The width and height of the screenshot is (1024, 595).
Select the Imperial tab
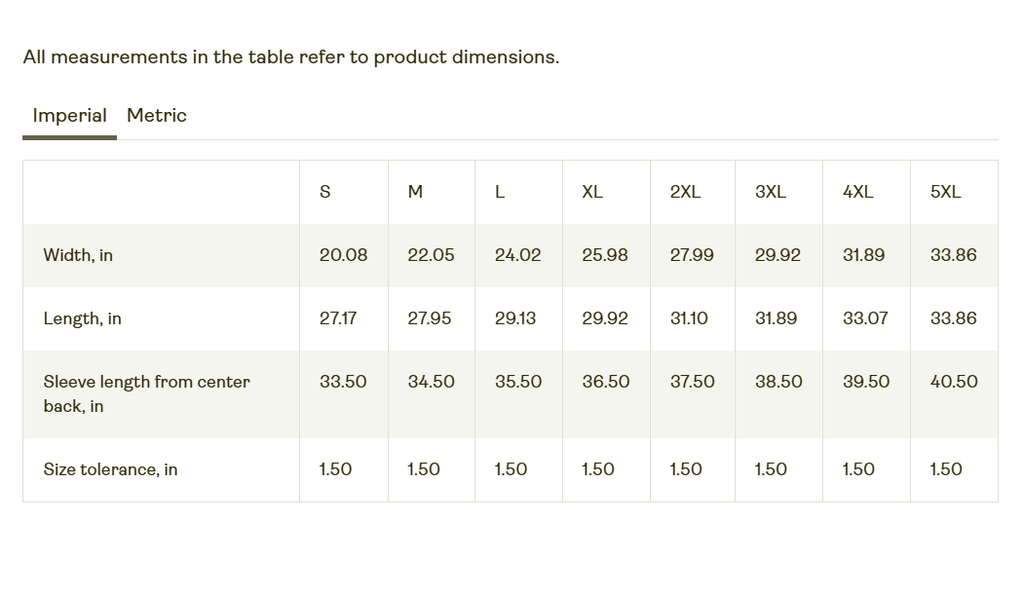(x=69, y=115)
